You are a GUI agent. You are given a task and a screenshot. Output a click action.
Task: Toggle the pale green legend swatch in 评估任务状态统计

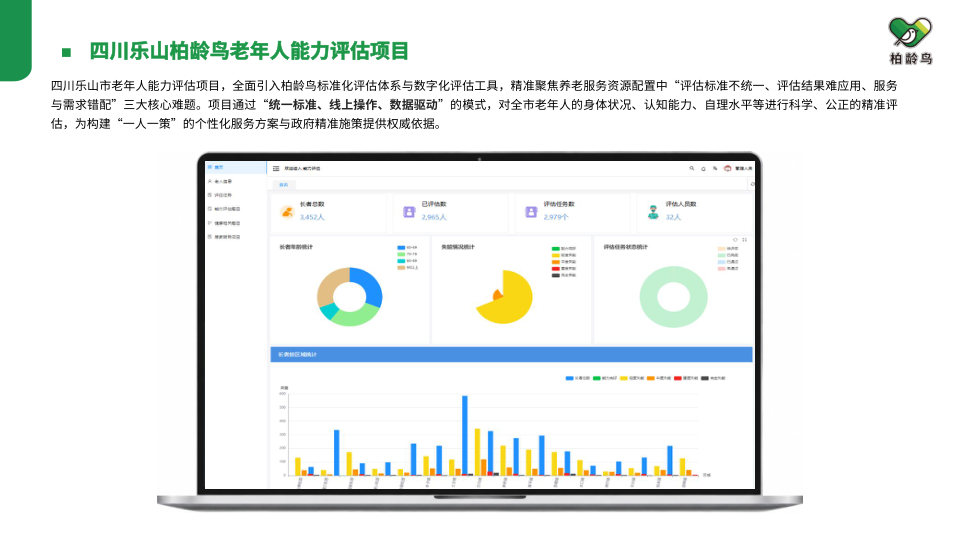coord(722,255)
